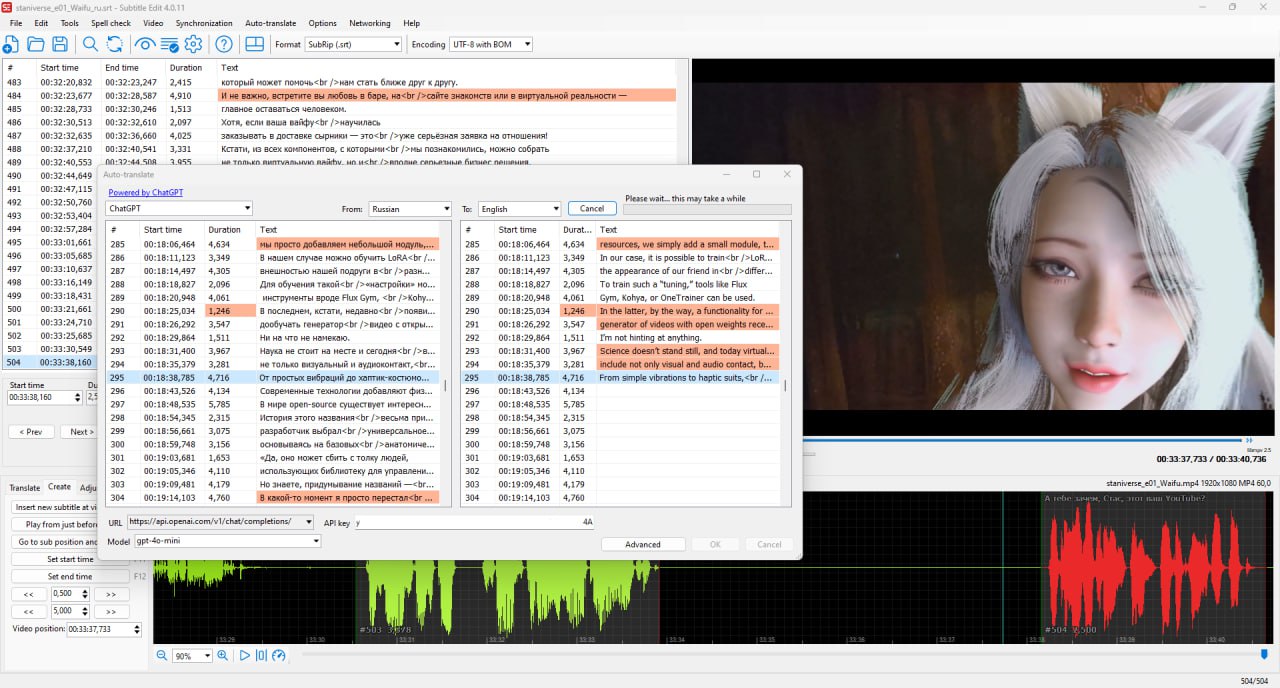Image resolution: width=1280 pixels, height=688 pixels.
Task: Switch to the Translate tab
Action: (25, 487)
